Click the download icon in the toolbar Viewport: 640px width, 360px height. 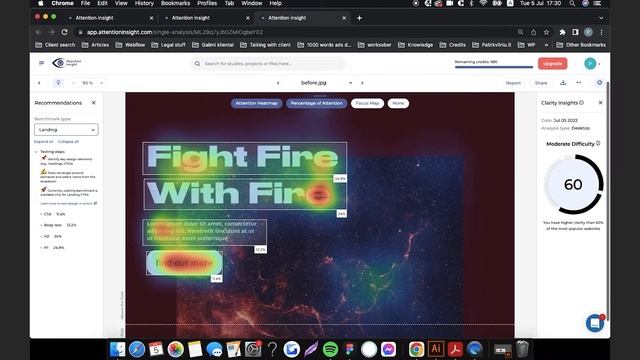coord(563,82)
